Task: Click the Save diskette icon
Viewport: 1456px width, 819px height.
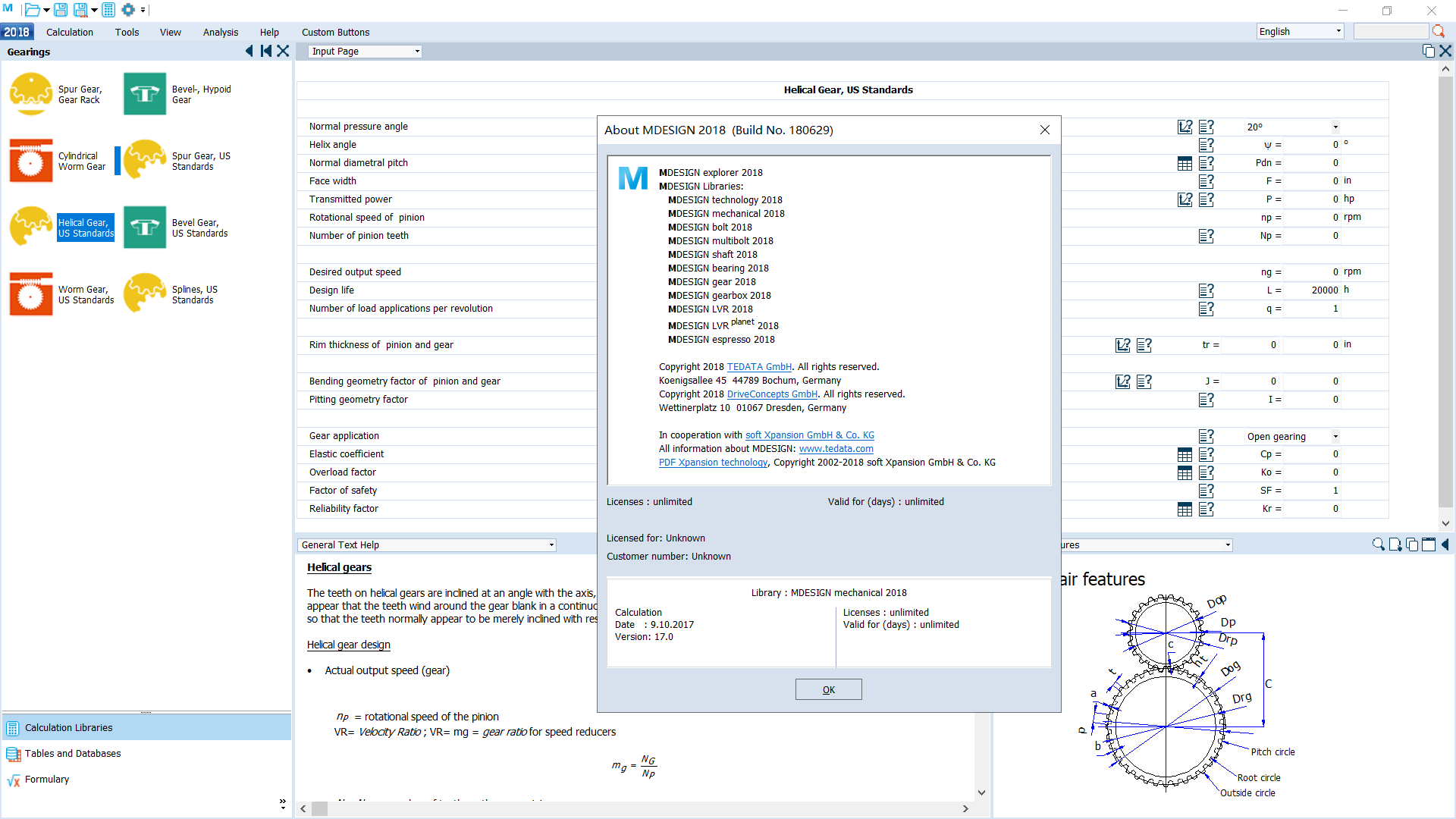Action: tap(61, 10)
